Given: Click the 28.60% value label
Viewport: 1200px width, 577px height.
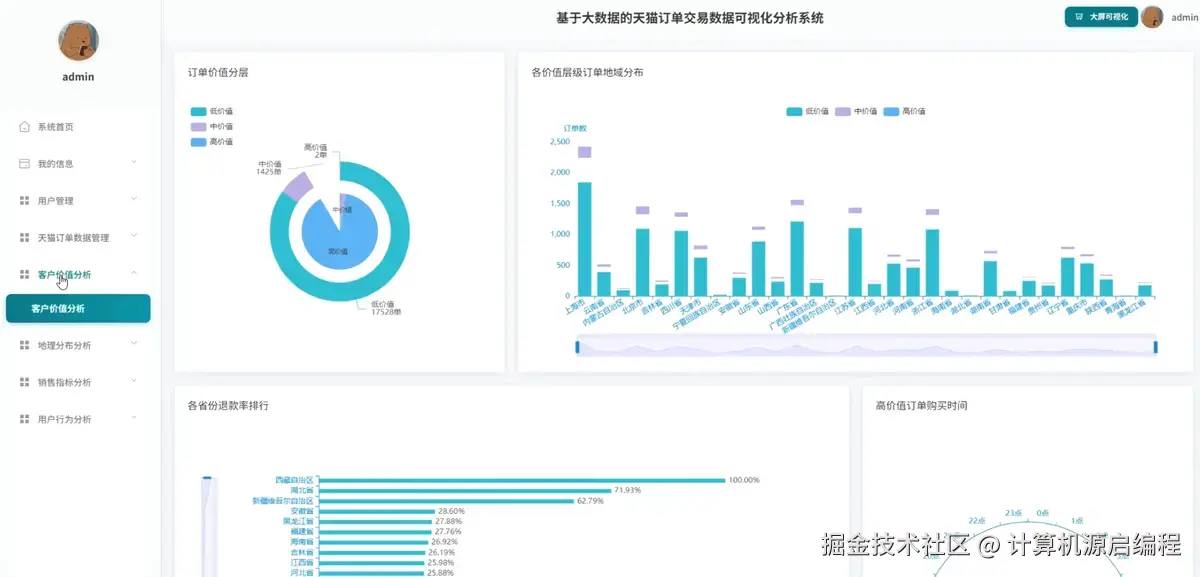Looking at the screenshot, I should 451,511.
